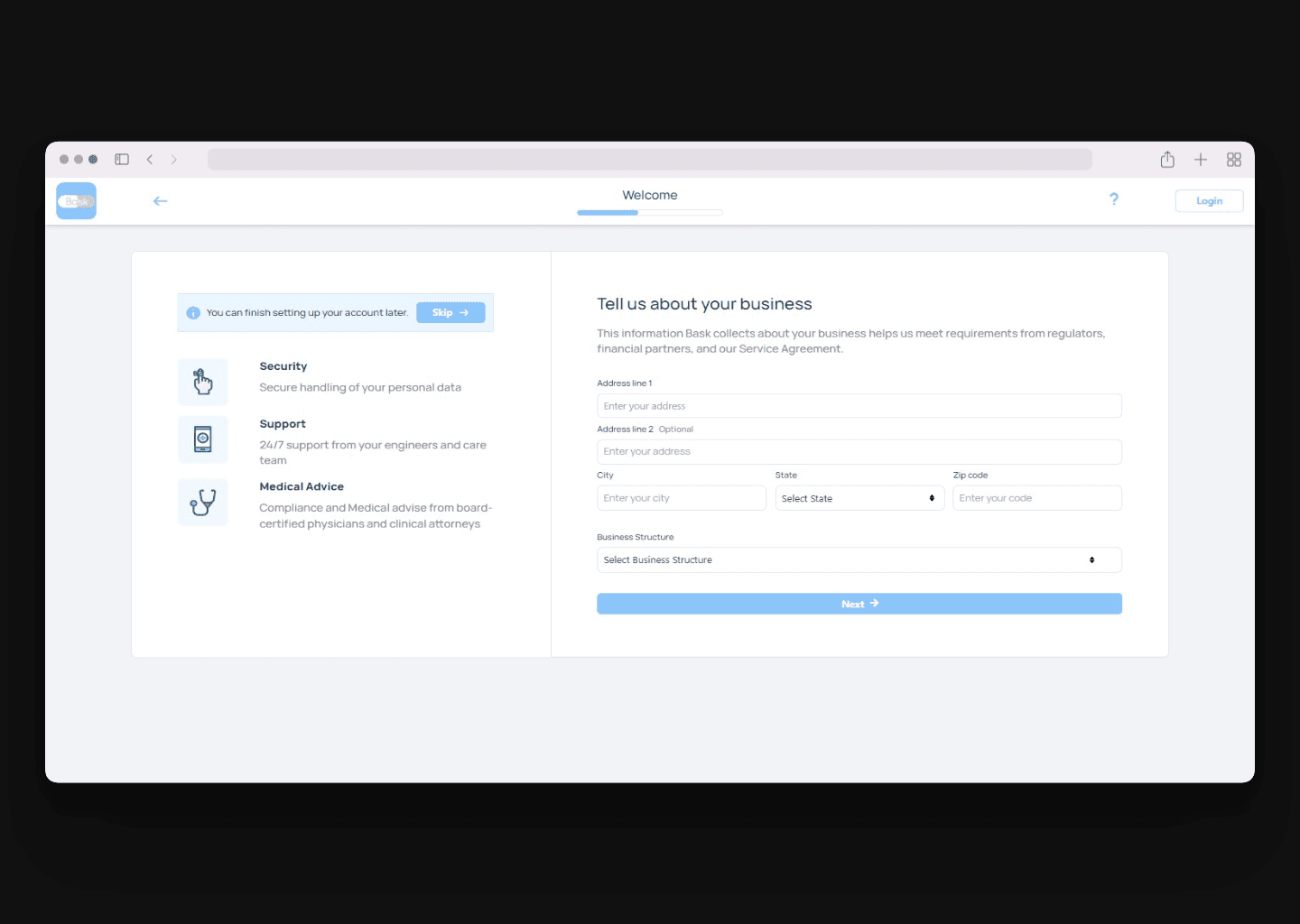Click the Zip code input field
The height and width of the screenshot is (924, 1300).
(1036, 498)
